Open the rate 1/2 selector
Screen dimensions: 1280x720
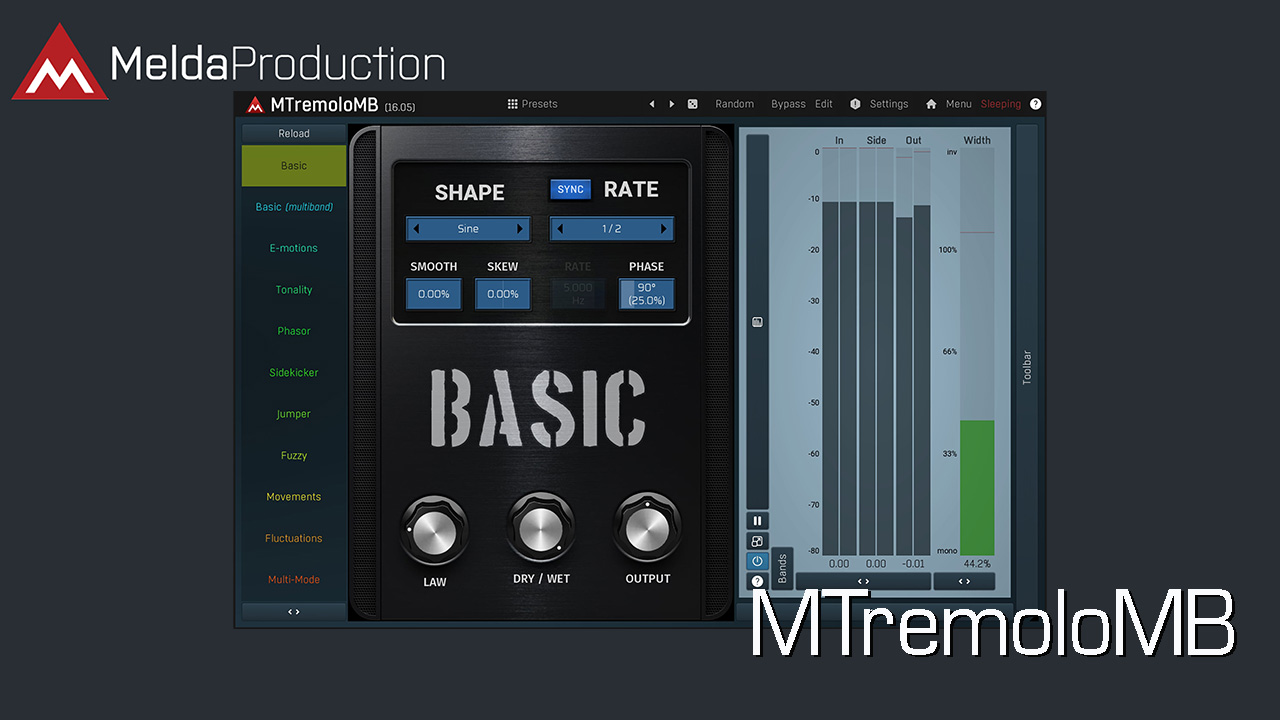611,229
